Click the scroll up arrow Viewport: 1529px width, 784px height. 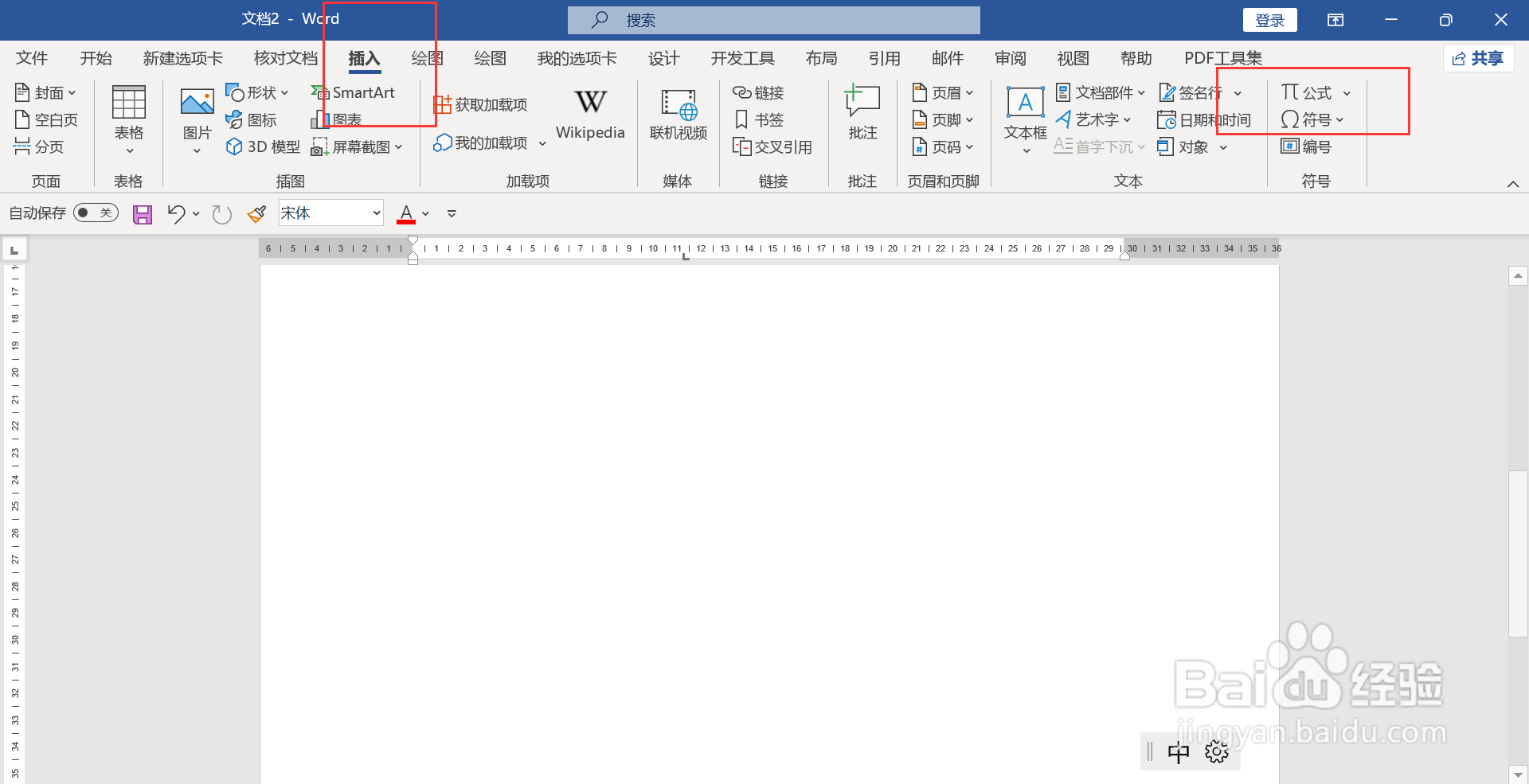pos(1518,276)
